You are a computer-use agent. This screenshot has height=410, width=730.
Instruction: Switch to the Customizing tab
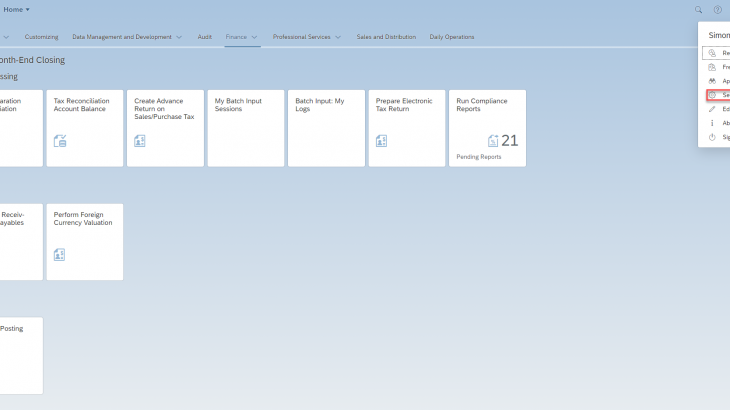coord(41,37)
